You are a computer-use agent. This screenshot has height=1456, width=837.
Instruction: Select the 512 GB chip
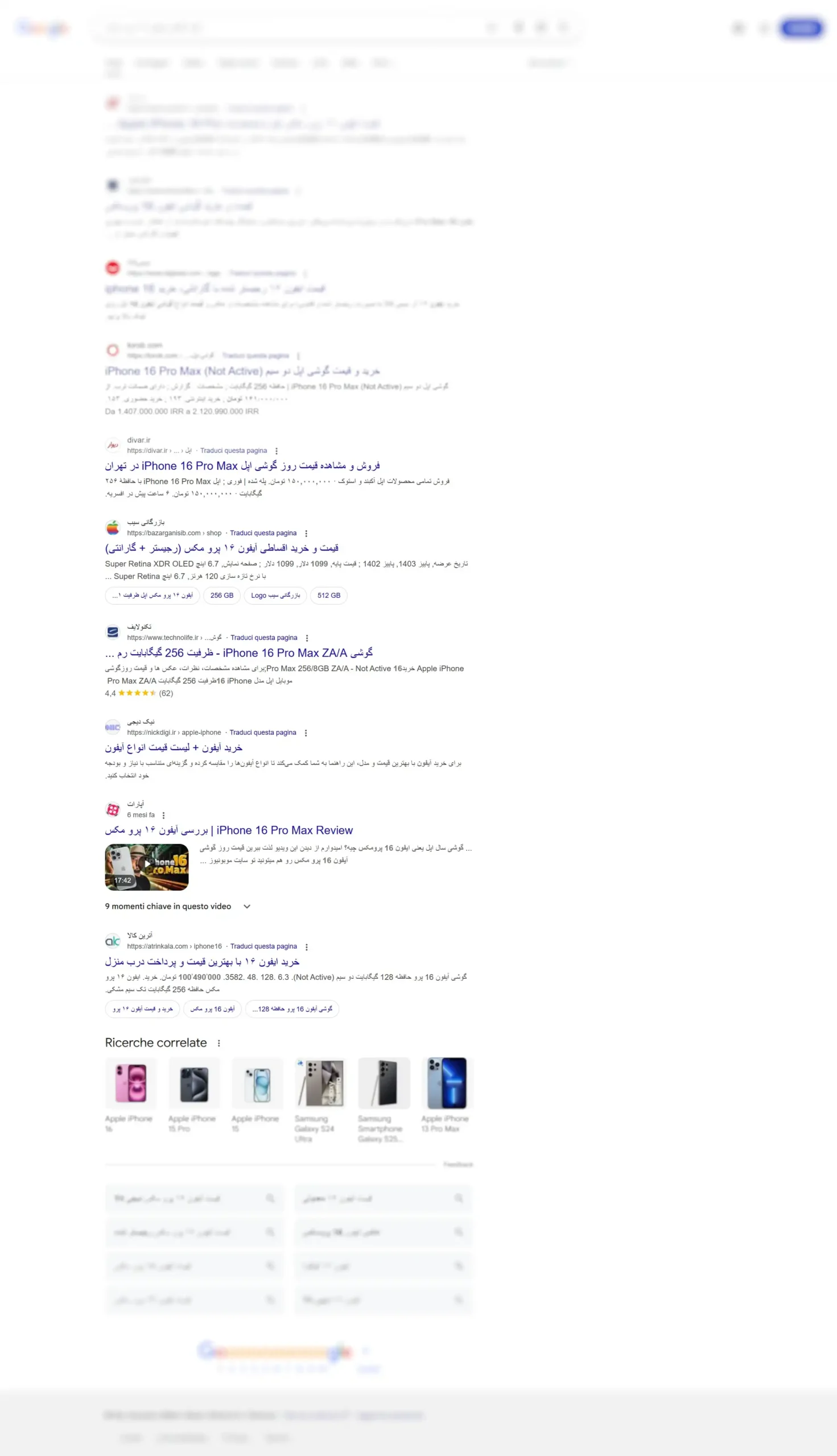[x=329, y=595]
